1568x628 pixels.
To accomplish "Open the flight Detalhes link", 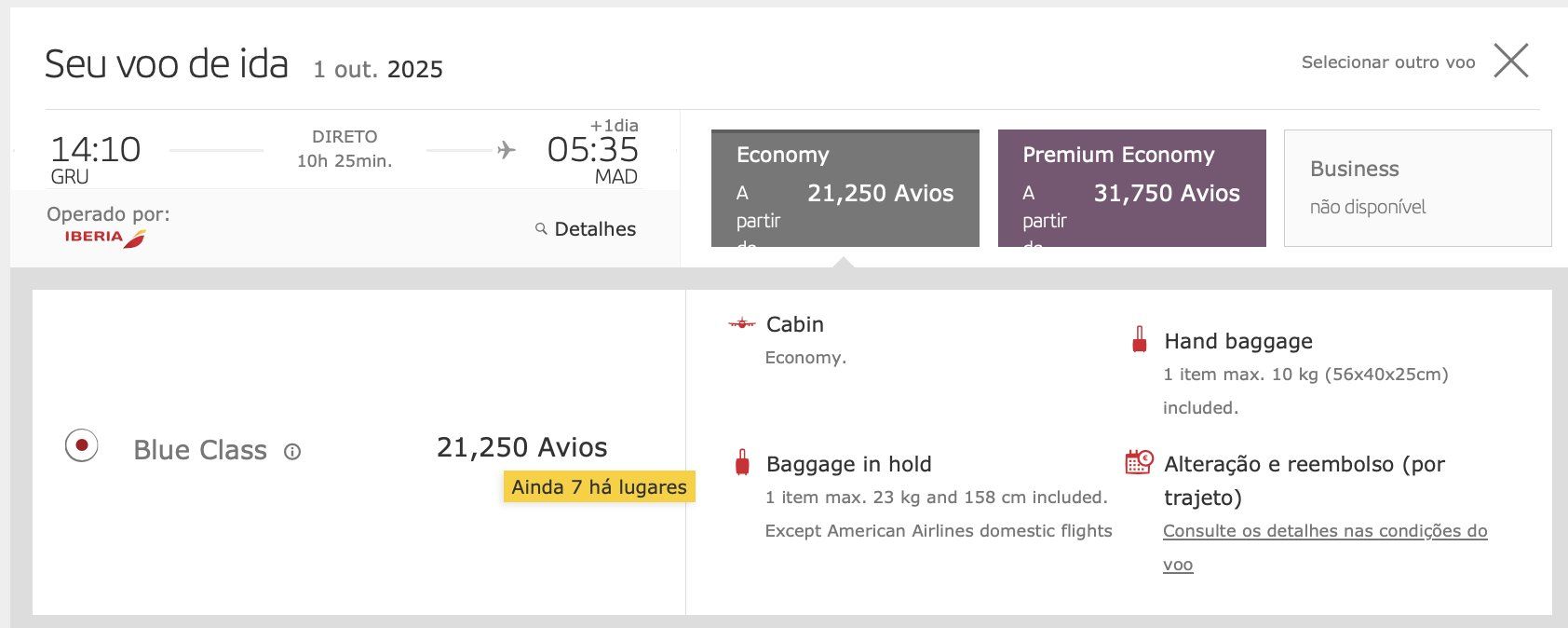I will point(594,229).
